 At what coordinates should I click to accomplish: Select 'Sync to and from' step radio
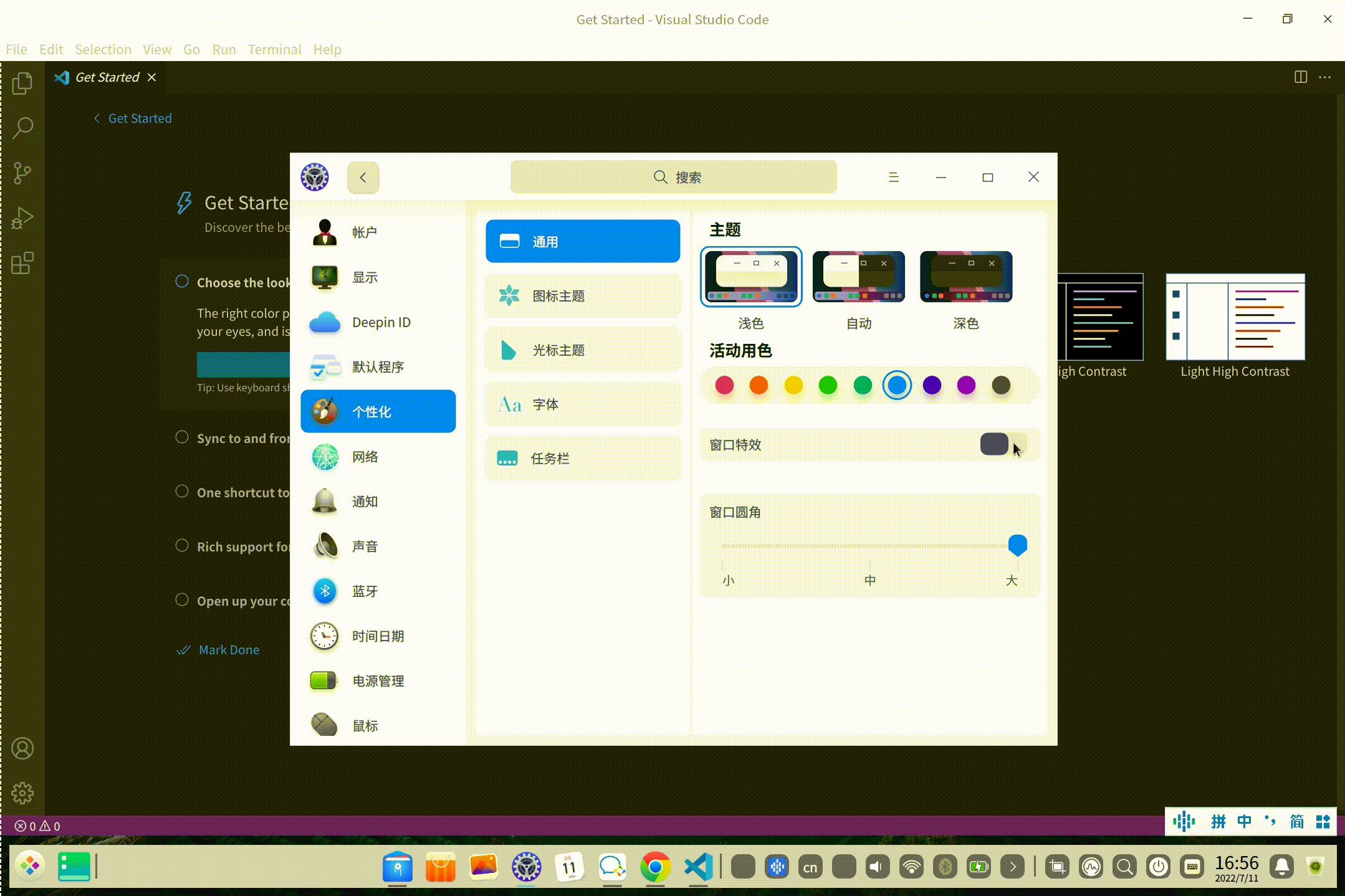[182, 437]
